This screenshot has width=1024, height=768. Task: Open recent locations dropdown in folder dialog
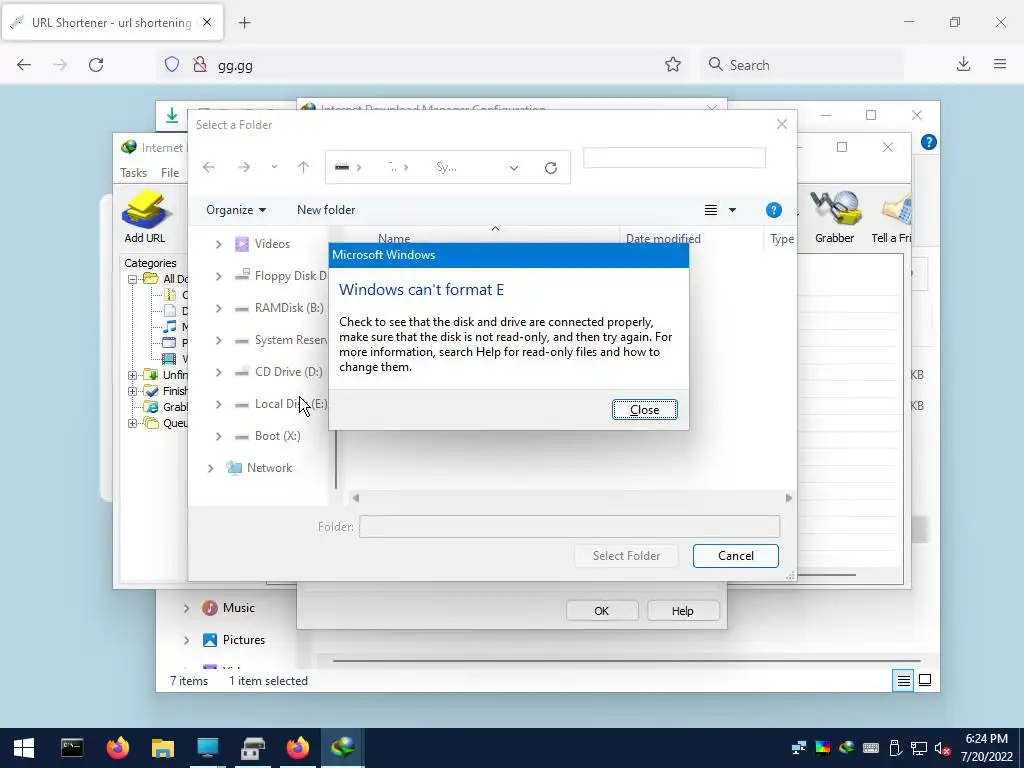coord(274,167)
